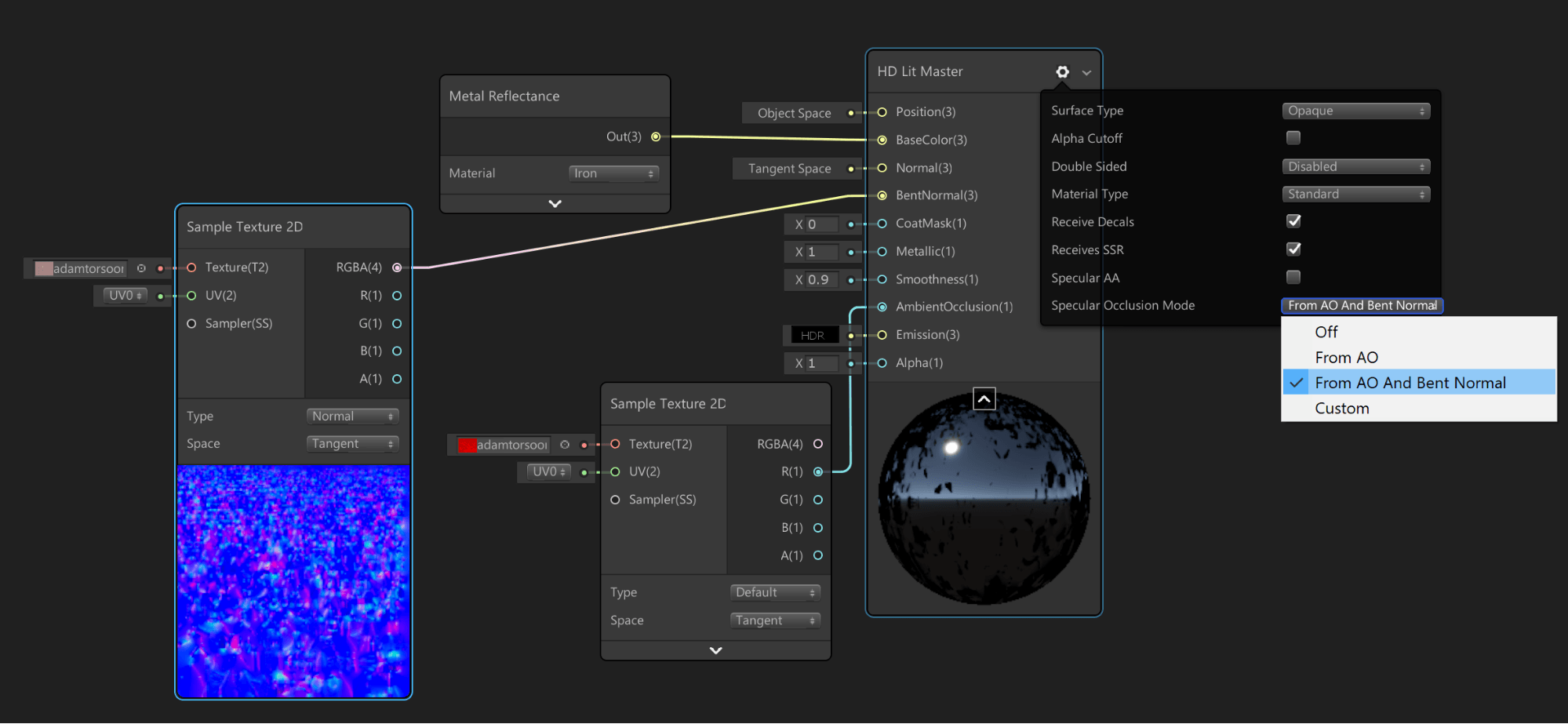Expand the Metal Reflectance node preview
This screenshot has width=1568, height=724.
click(x=555, y=203)
